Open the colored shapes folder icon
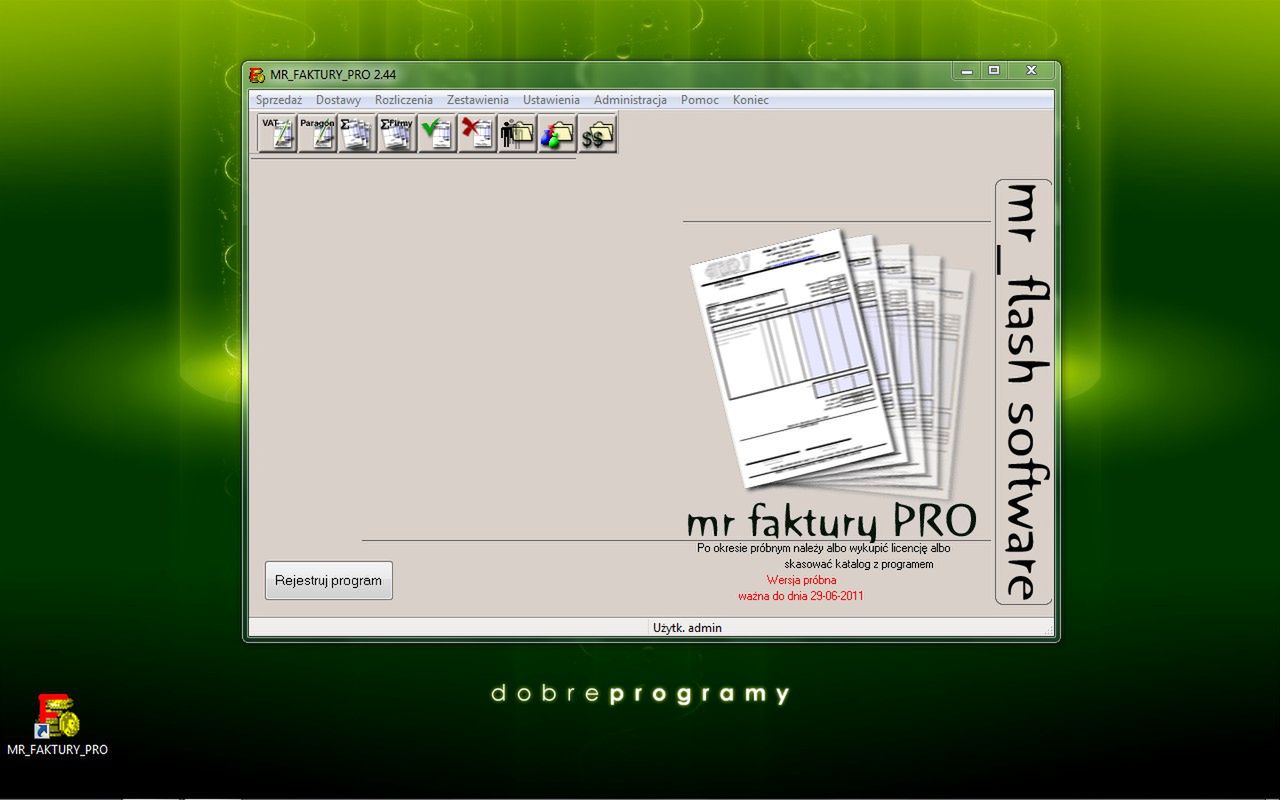1280x800 pixels. 557,133
